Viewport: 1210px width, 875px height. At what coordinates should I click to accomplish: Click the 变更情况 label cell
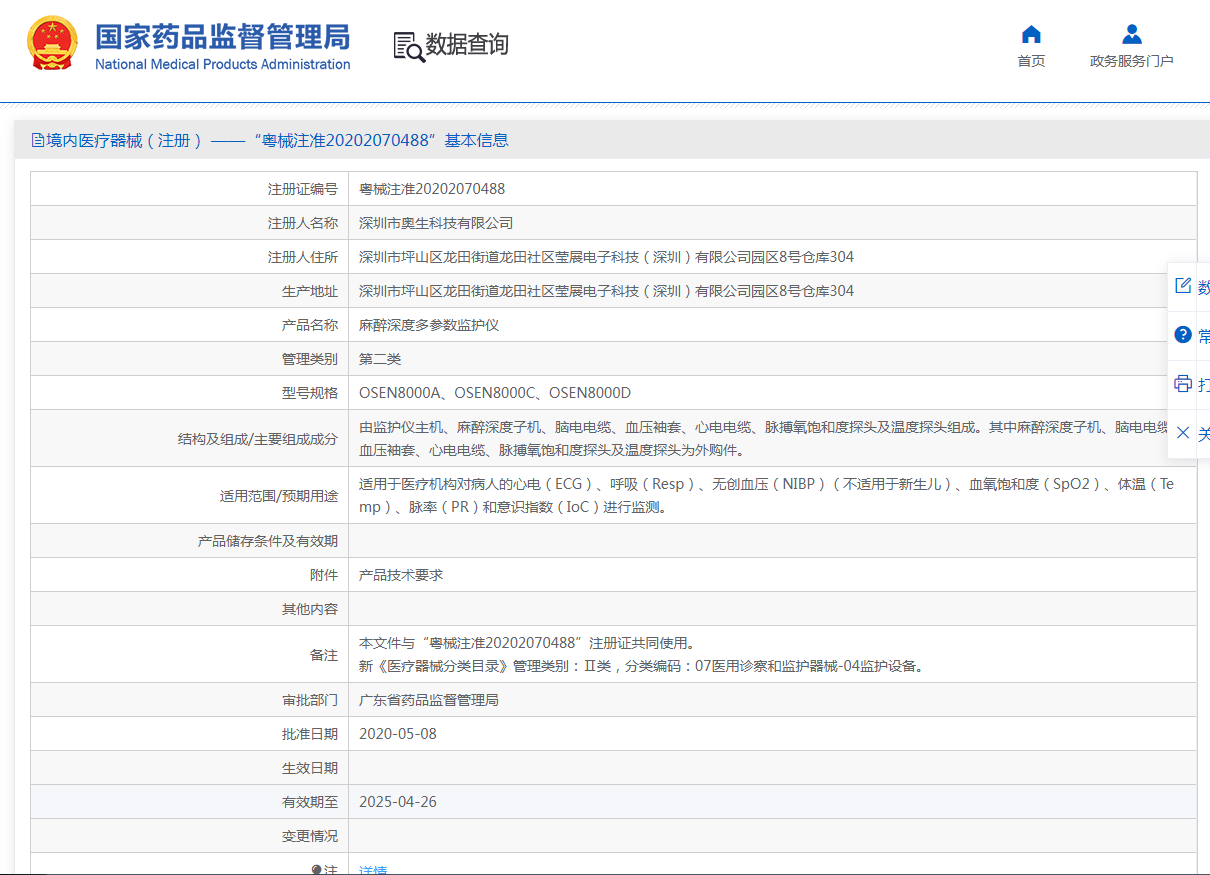tap(189, 836)
